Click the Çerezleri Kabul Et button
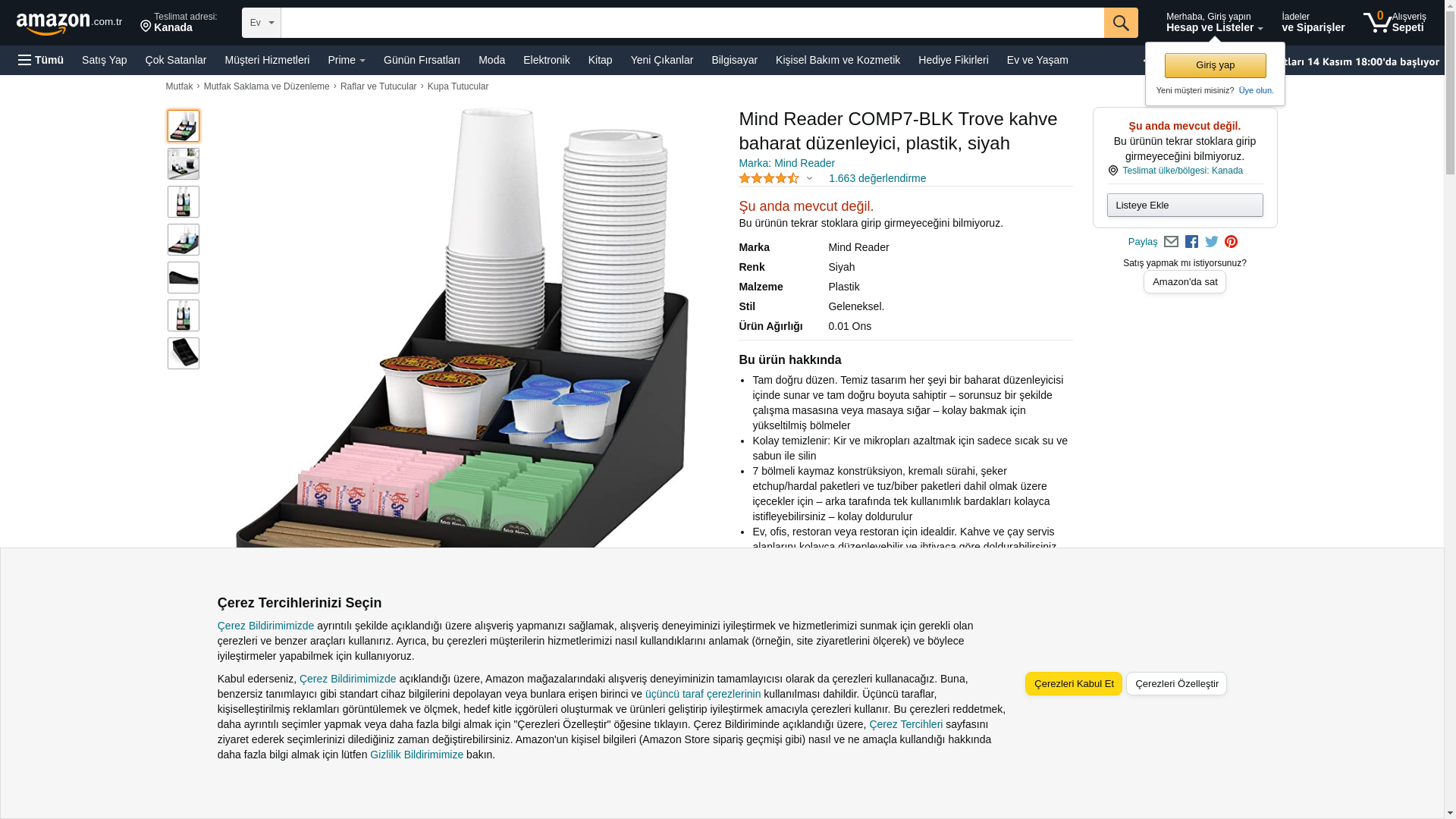 click(x=1073, y=683)
